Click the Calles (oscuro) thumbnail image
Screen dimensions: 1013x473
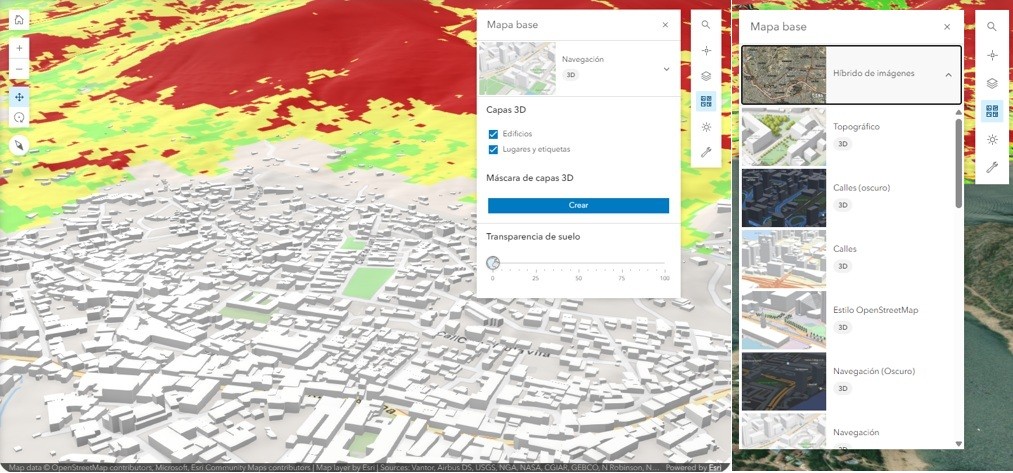pyautogui.click(x=784, y=198)
